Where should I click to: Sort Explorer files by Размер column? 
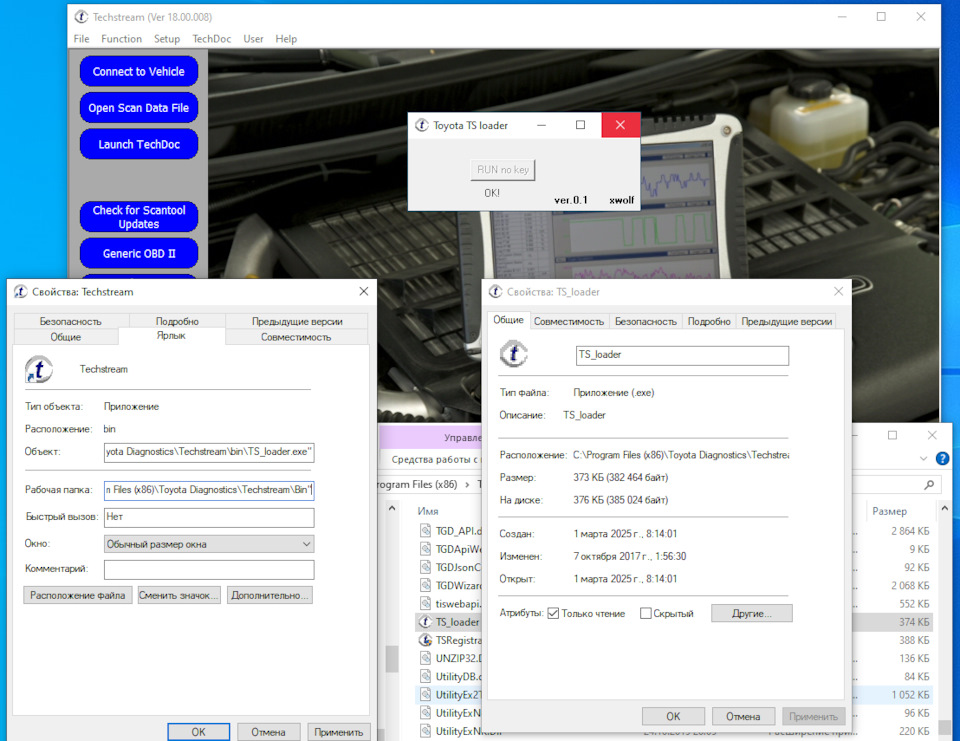889,511
